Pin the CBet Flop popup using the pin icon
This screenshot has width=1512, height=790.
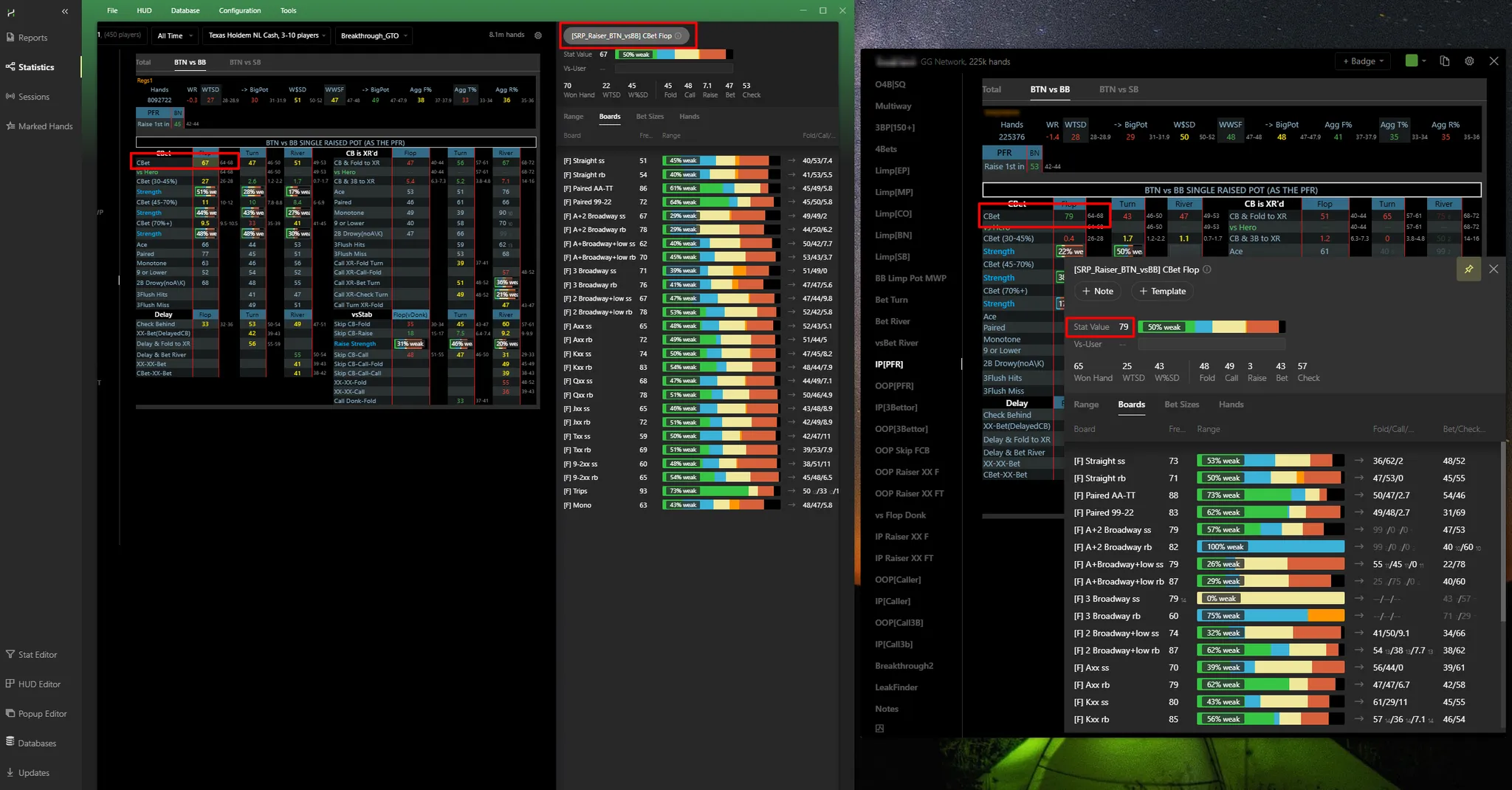coord(1468,269)
